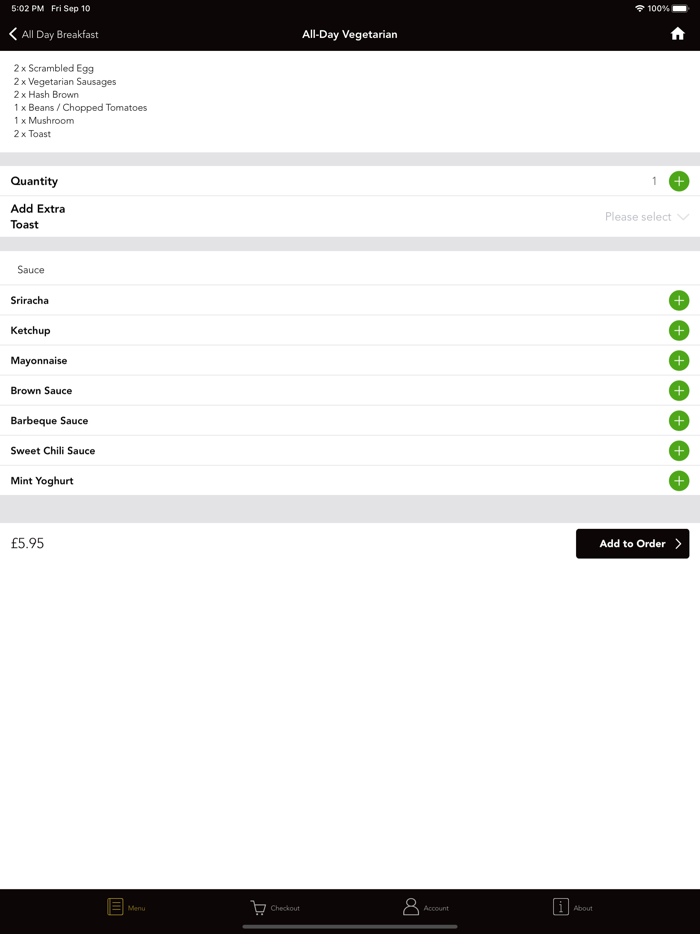The image size is (700, 934).
Task: Tap the Mint Yoghurt row label
Action: 42,481
